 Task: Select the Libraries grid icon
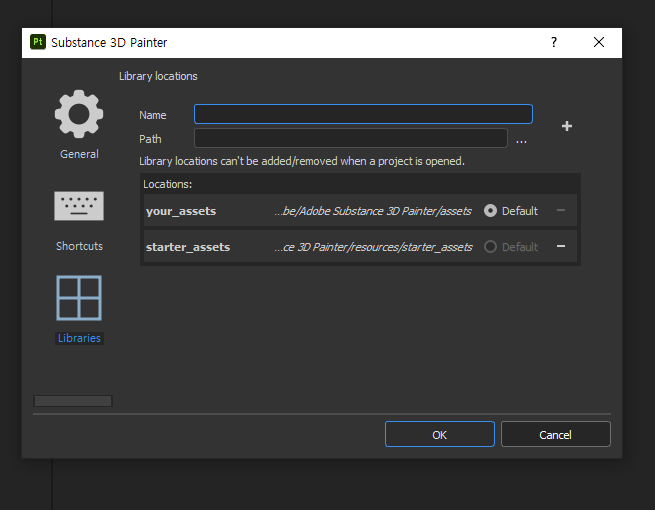coord(79,298)
